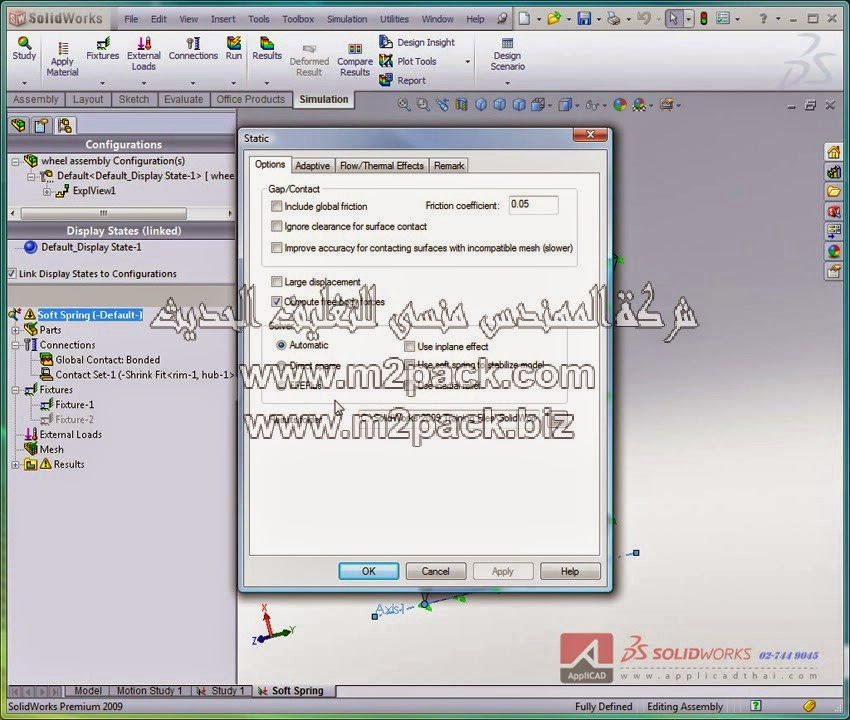Screen dimensions: 850x720
Task: Open the Results tool
Action: click(x=267, y=48)
